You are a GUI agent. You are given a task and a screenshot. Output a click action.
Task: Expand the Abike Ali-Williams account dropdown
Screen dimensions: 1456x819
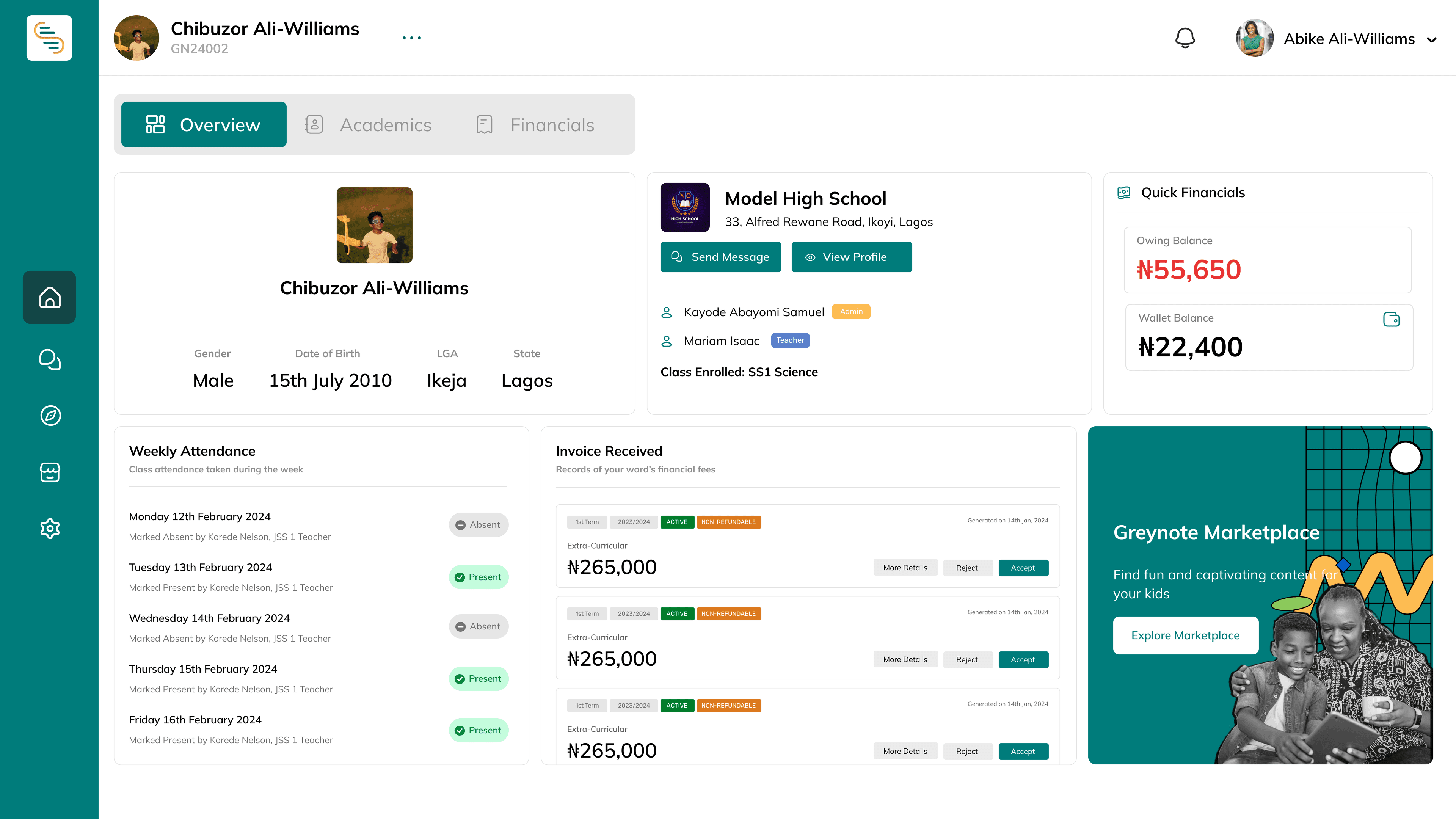click(1432, 39)
